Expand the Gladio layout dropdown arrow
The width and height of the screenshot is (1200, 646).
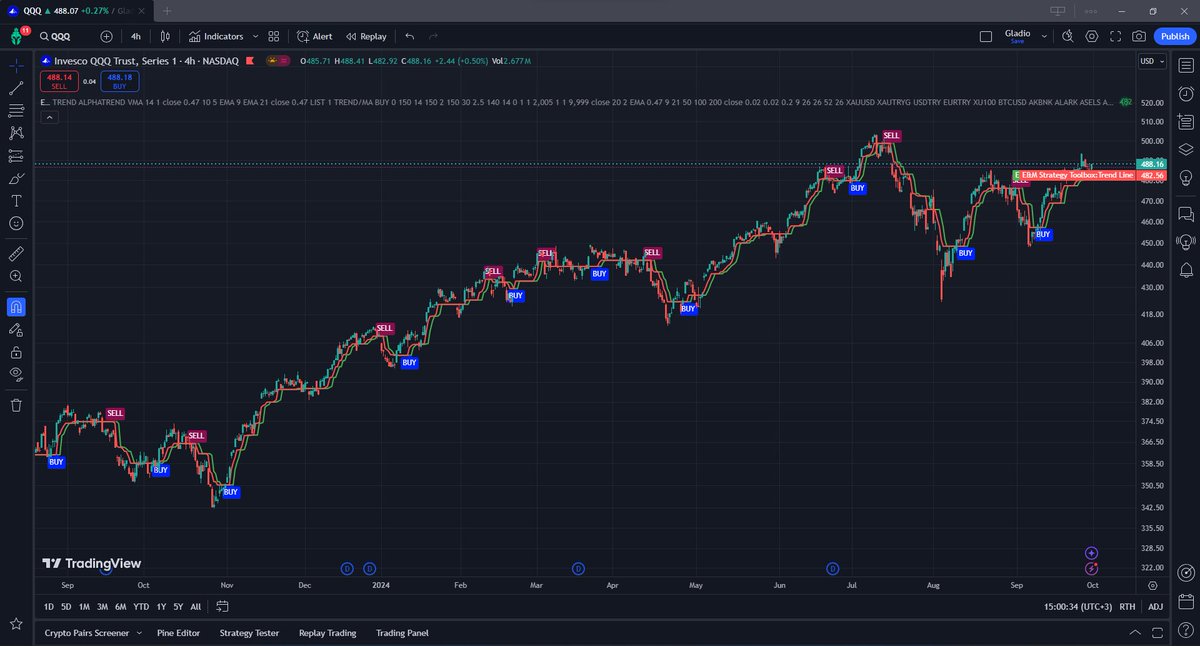1045,36
